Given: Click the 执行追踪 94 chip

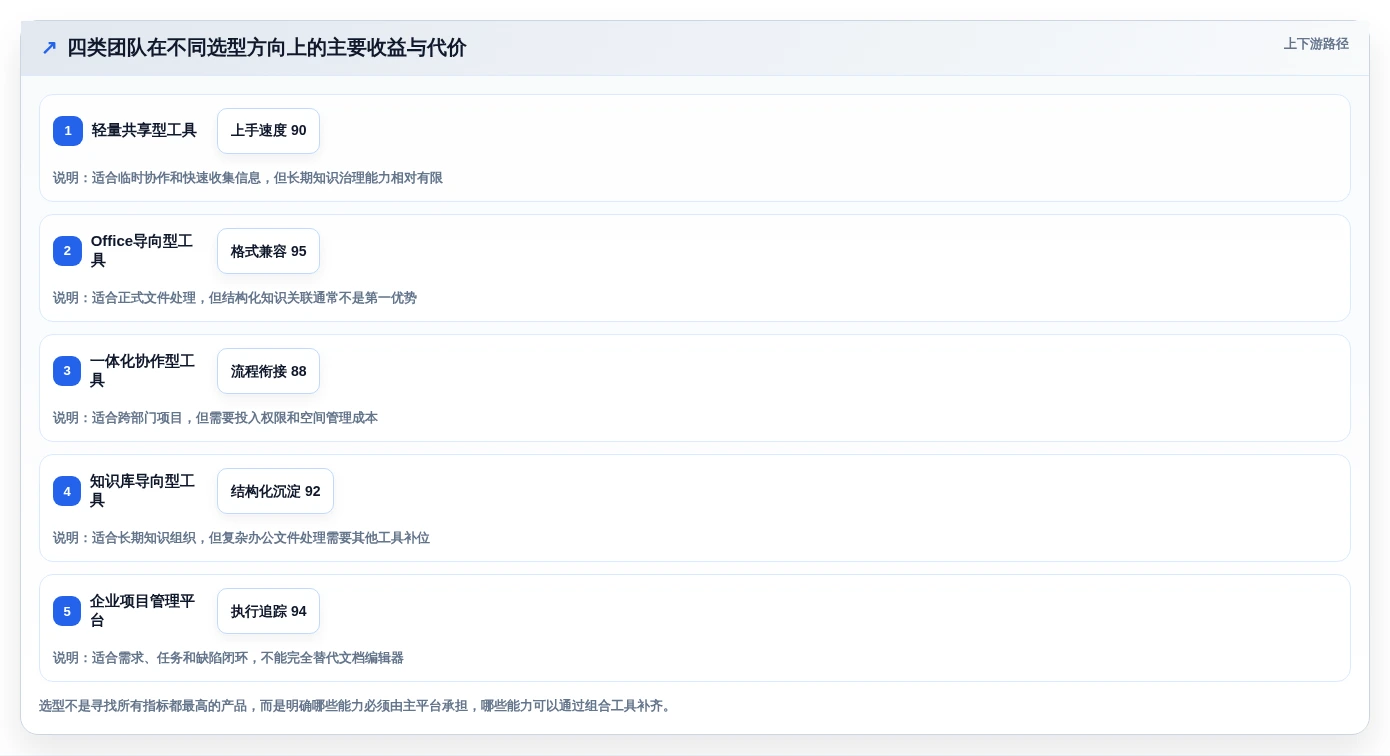Looking at the screenshot, I should pyautogui.click(x=268, y=611).
